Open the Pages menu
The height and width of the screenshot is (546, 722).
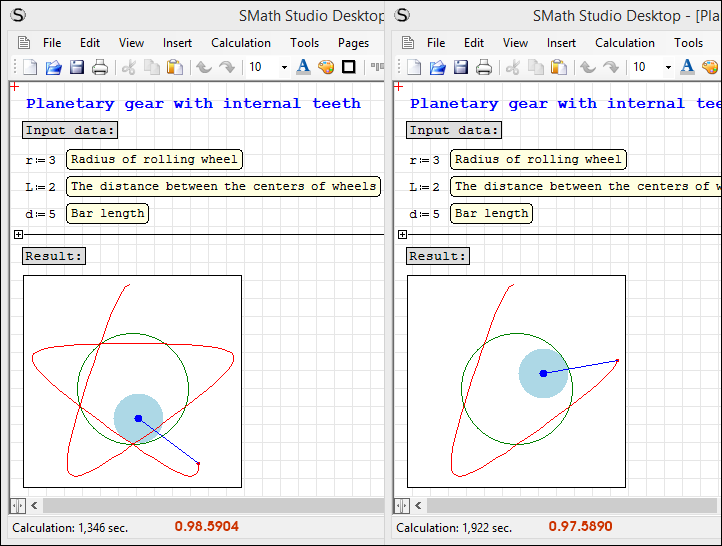tap(353, 43)
